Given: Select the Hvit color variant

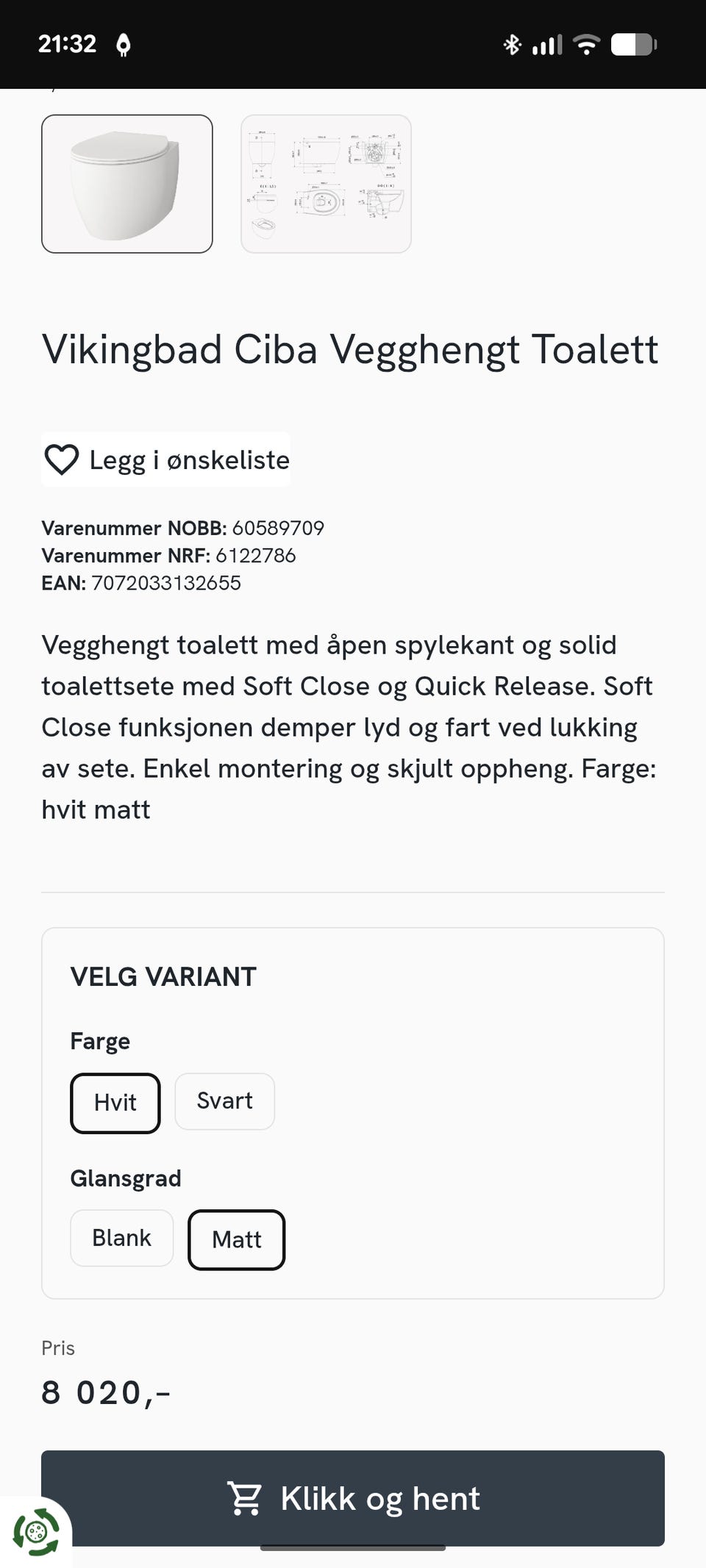Looking at the screenshot, I should [x=115, y=1103].
